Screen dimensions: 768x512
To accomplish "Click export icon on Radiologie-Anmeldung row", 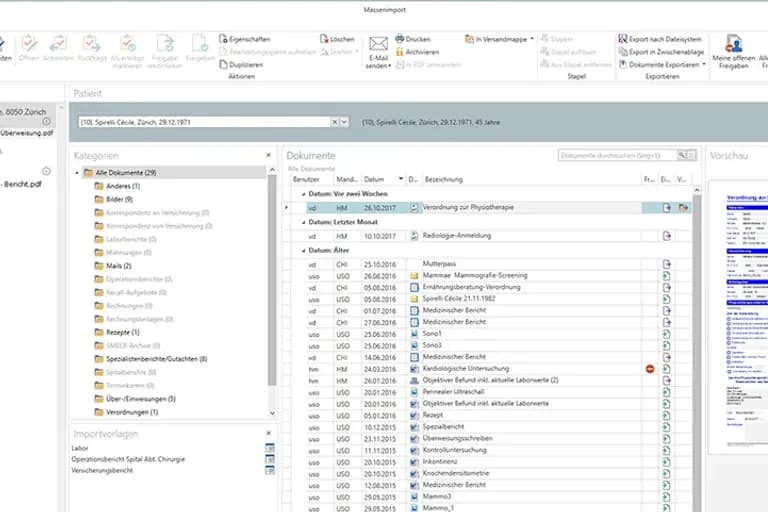I will click(x=666, y=236).
